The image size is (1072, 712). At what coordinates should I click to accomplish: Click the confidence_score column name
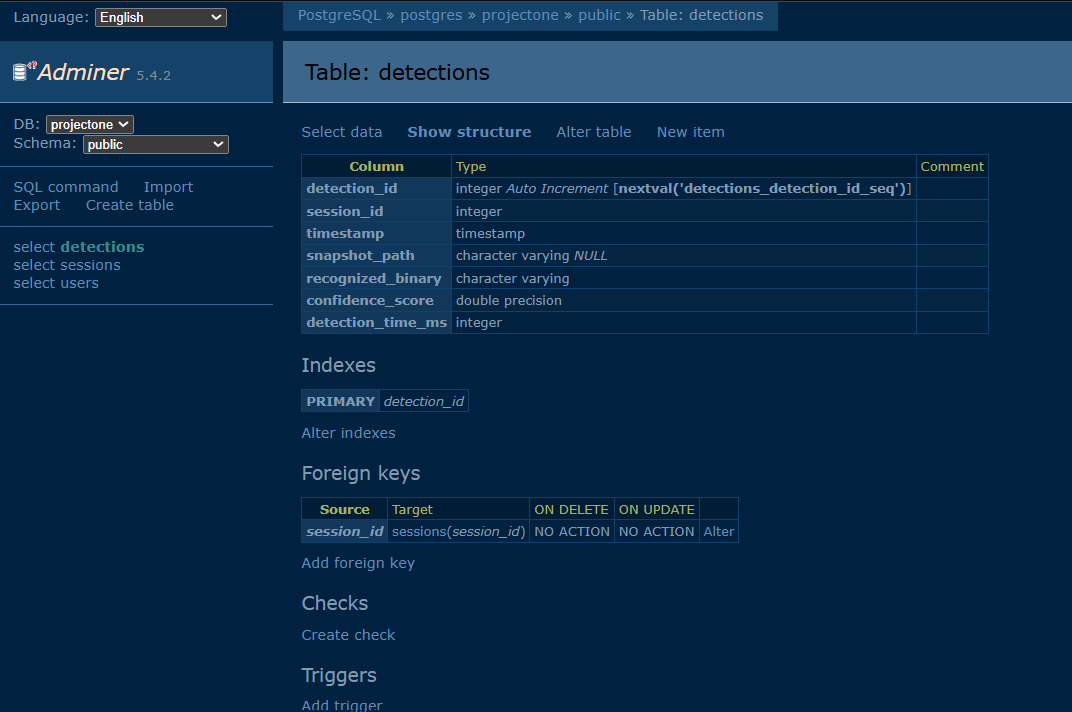click(370, 300)
